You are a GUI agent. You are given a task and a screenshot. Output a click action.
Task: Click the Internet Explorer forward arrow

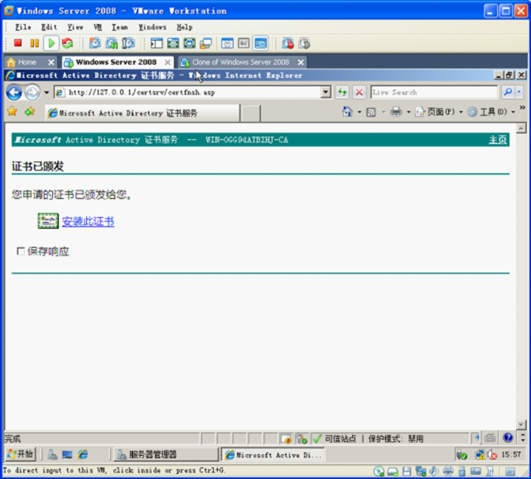pos(32,92)
